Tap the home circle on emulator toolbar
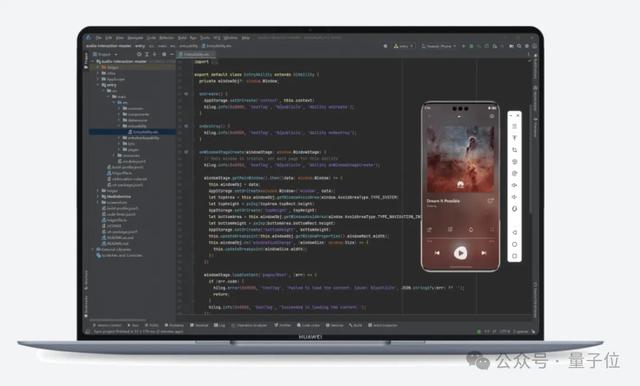Image resolution: width=640 pixels, height=386 pixels. [515, 244]
